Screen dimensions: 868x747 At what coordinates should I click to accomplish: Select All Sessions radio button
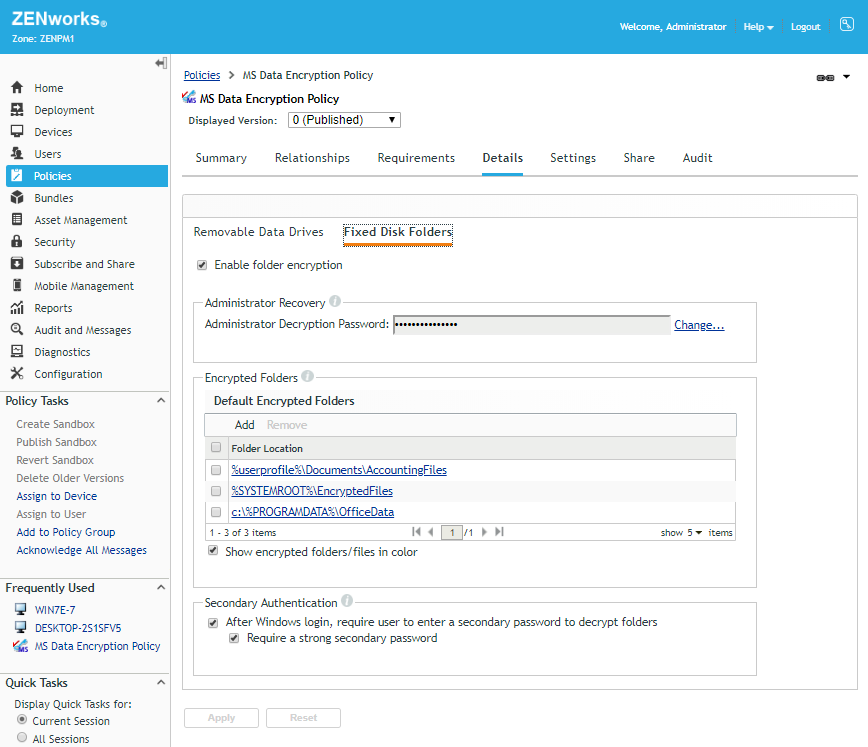click(22, 737)
